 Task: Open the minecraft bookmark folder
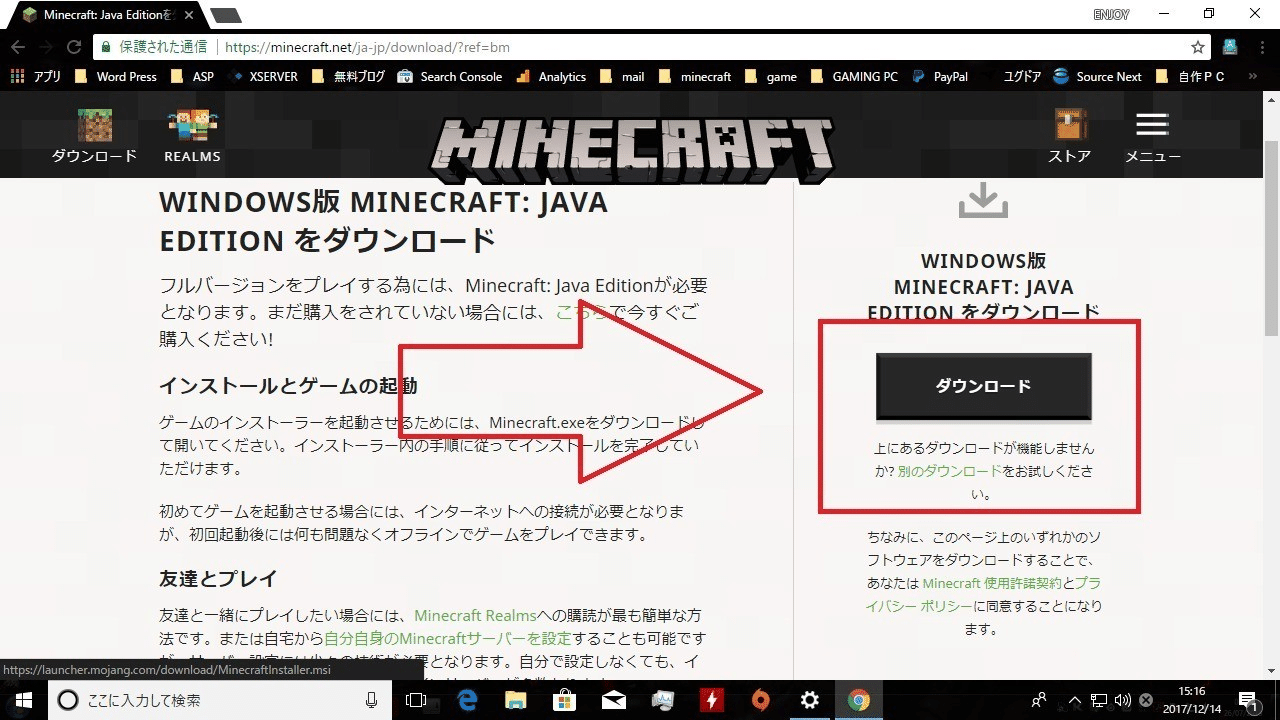tap(695, 76)
